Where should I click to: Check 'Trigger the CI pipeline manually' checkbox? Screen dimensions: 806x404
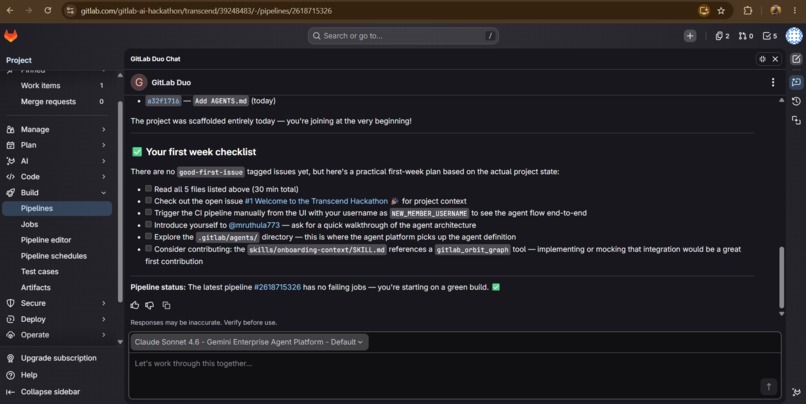click(149, 212)
